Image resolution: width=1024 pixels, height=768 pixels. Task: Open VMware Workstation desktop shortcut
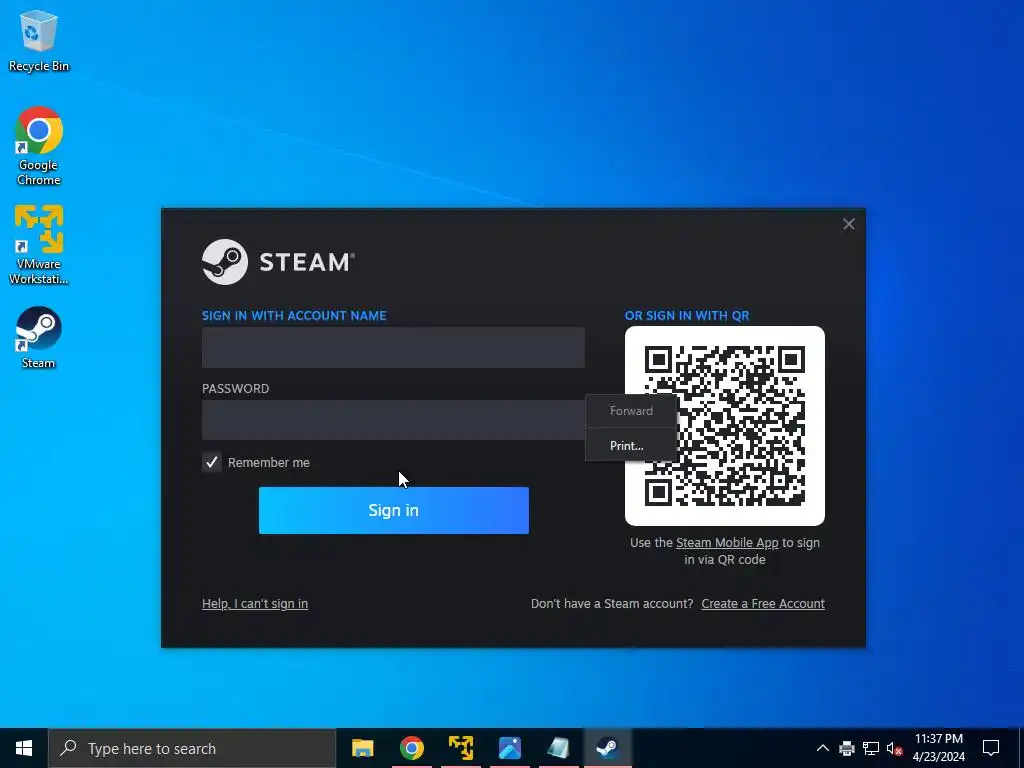(39, 245)
